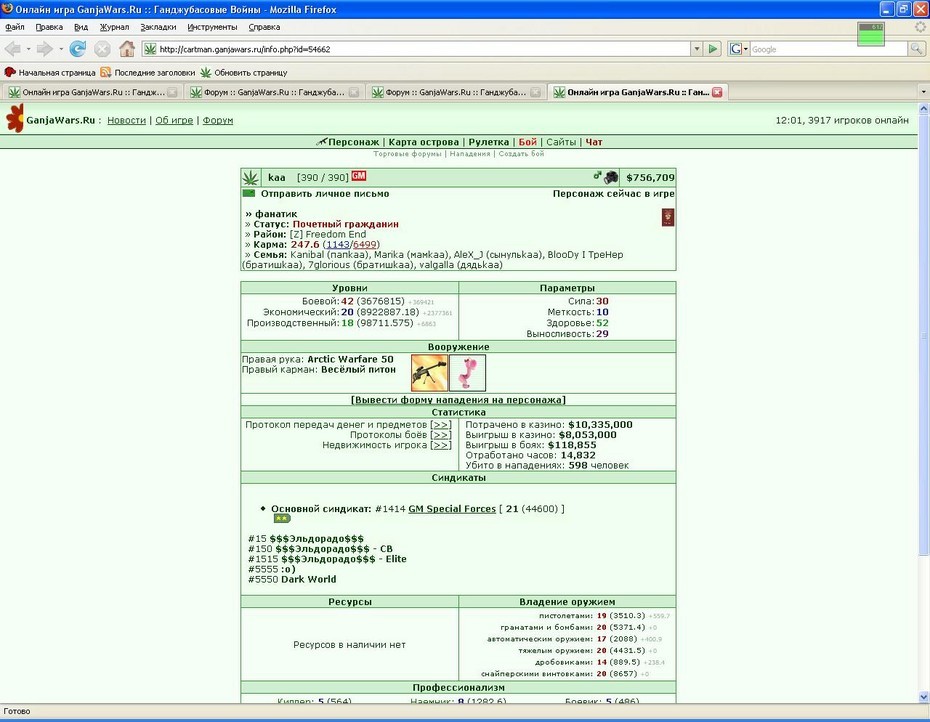The height and width of the screenshot is (722, 930).
Task: Click the envelope icon for personal letter
Action: pos(249,193)
